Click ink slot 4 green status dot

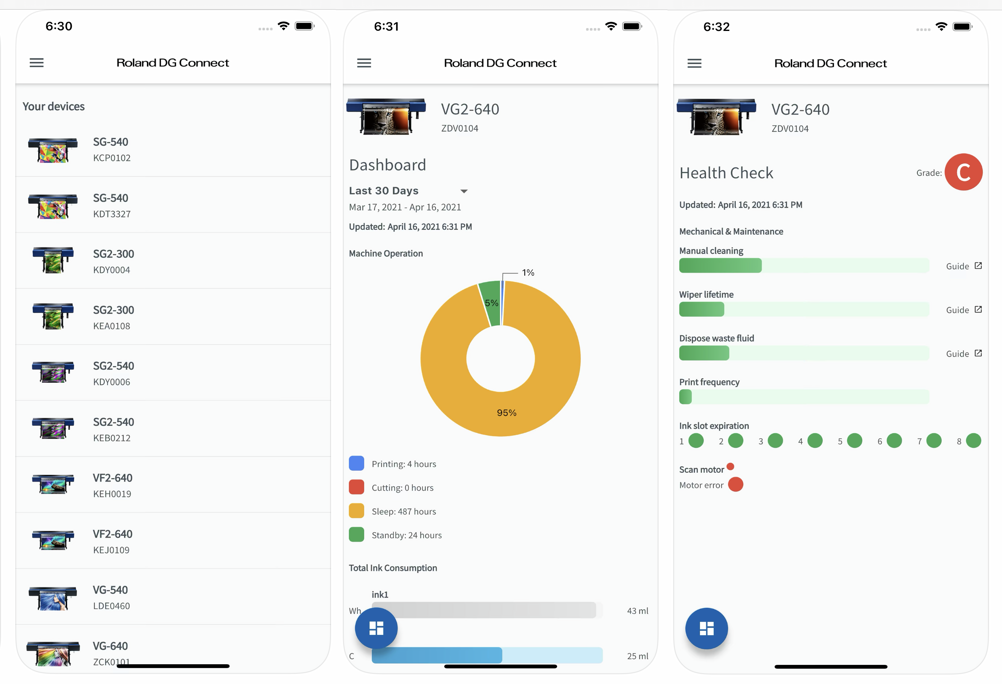(815, 440)
